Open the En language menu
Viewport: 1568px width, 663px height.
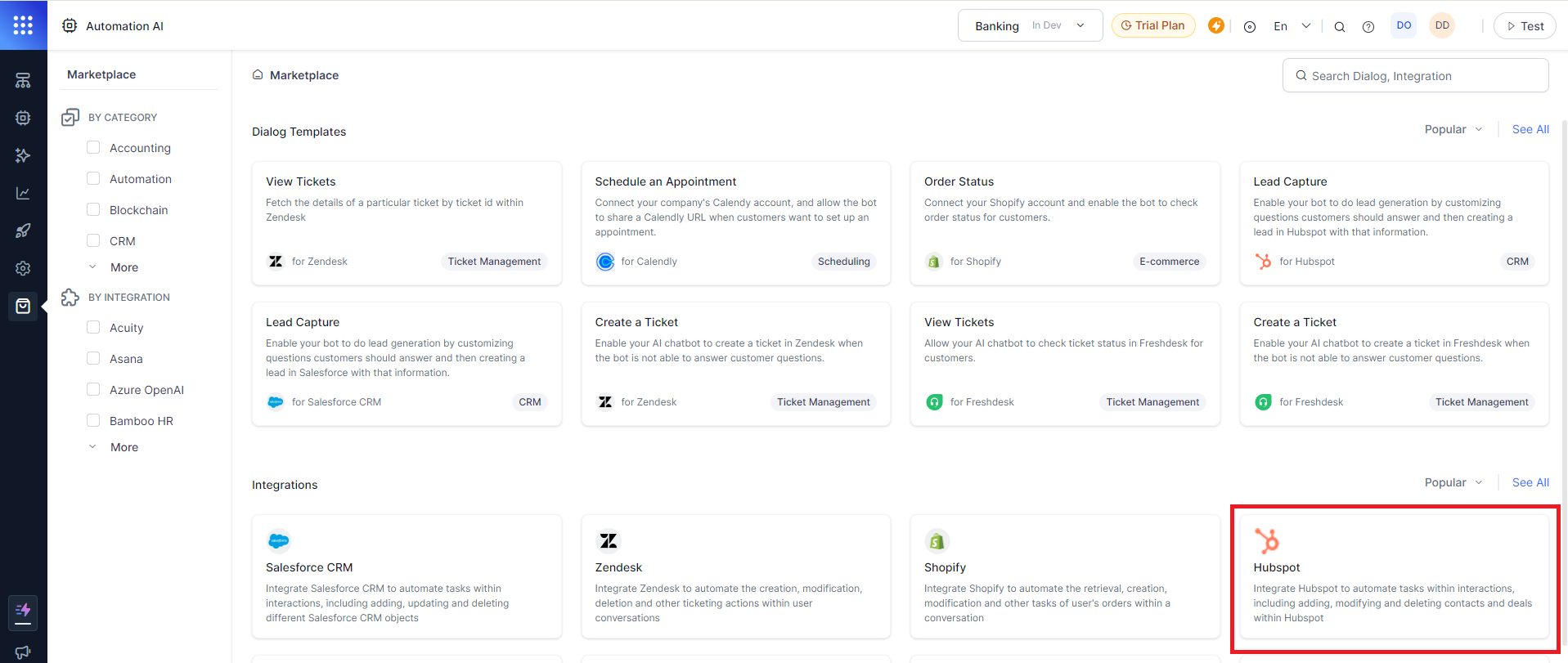point(1291,26)
